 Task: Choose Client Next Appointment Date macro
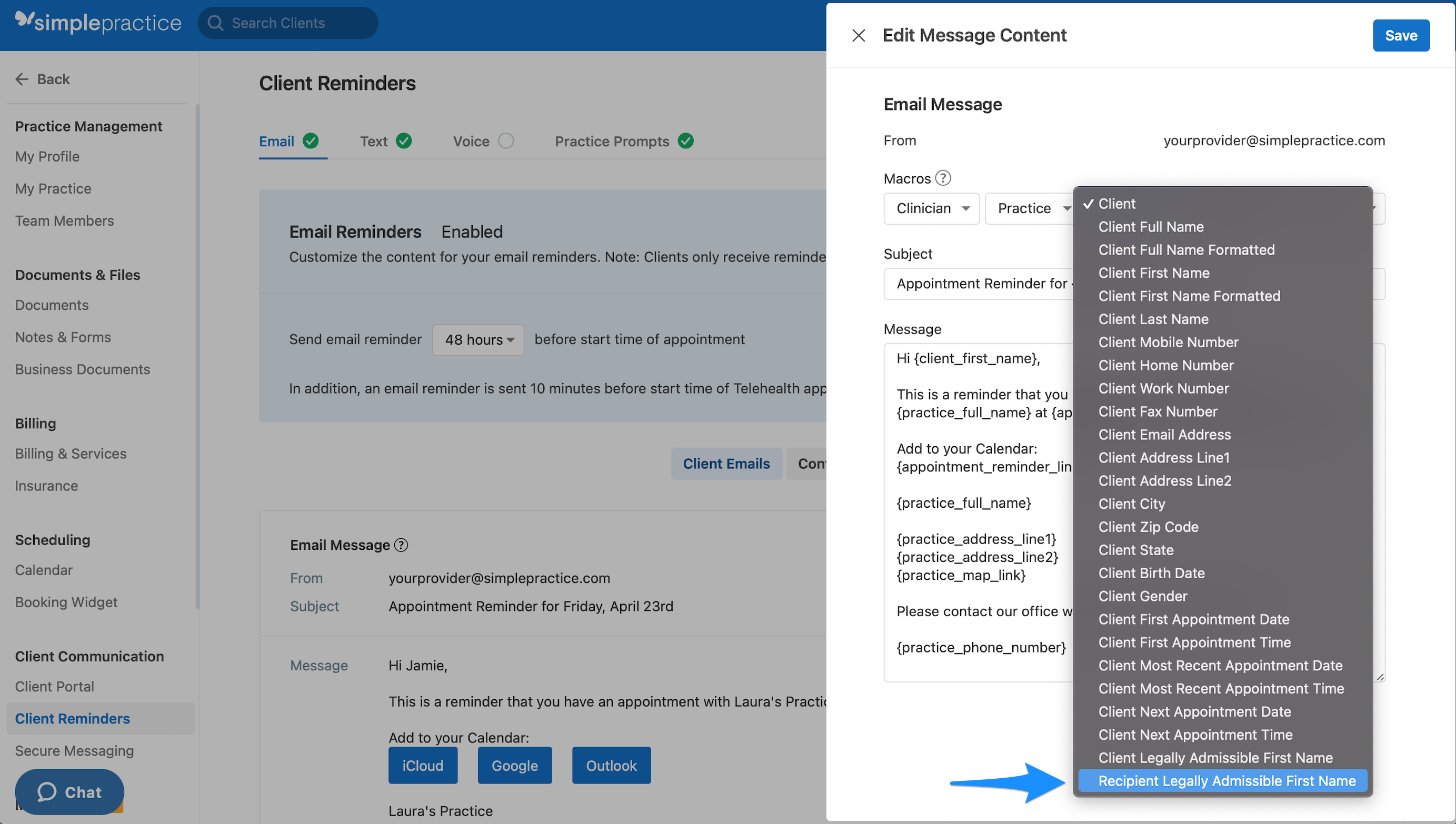tap(1223, 712)
